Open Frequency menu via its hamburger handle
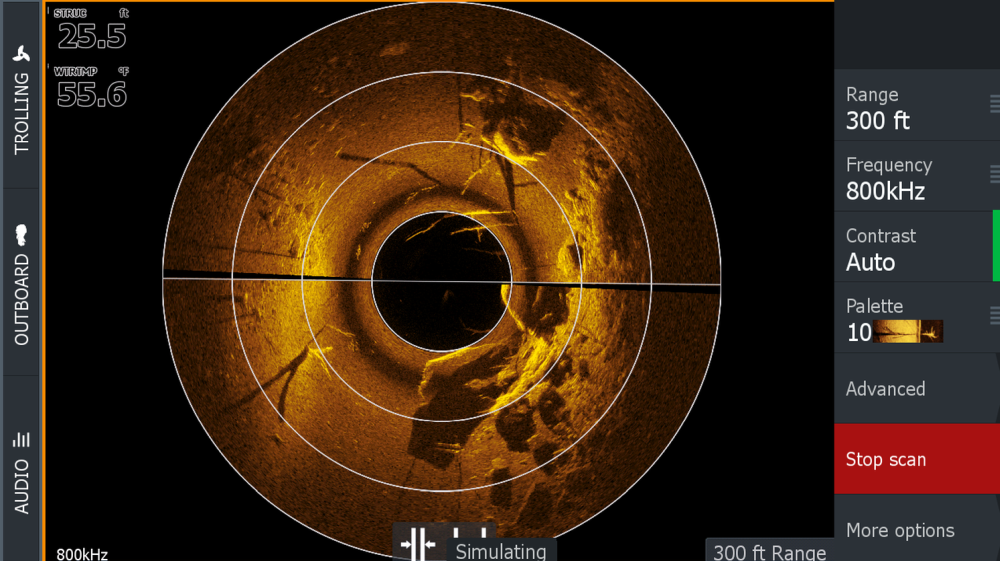This screenshot has width=1000, height=561. [994, 174]
